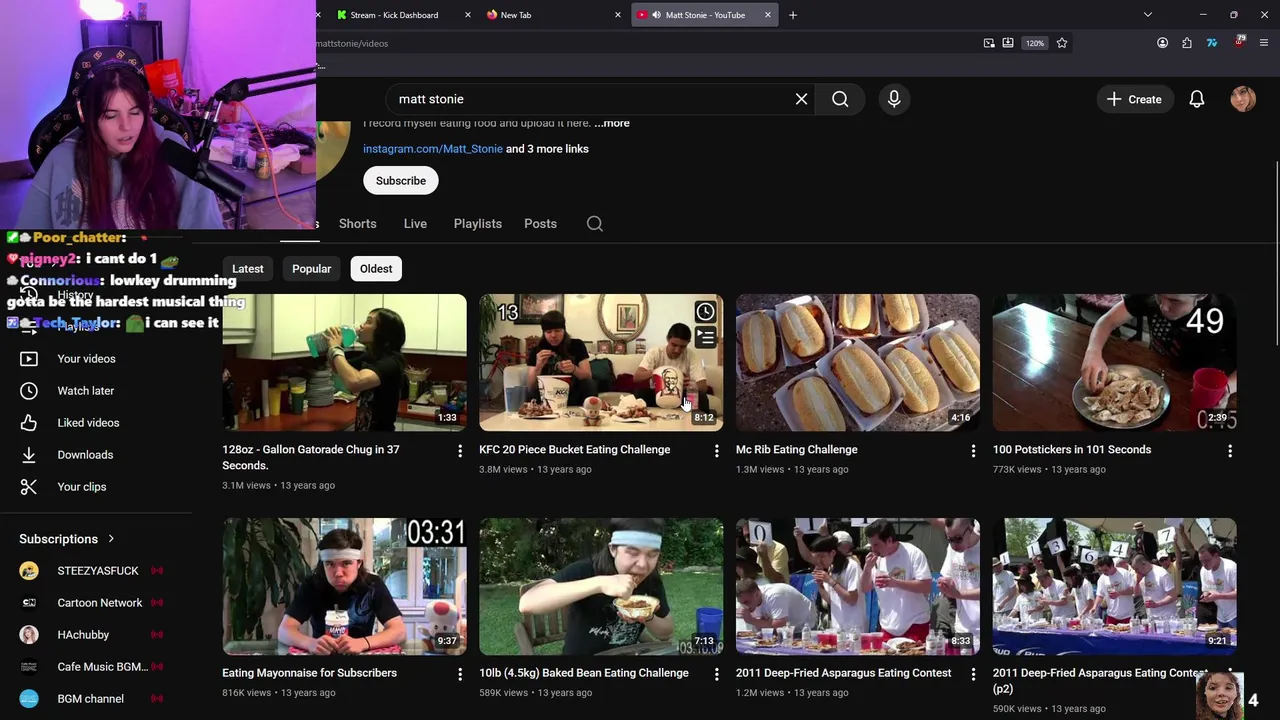Open STEEZYASFUCK subscription channel
This screenshot has width=1280, height=720.
[96, 571]
